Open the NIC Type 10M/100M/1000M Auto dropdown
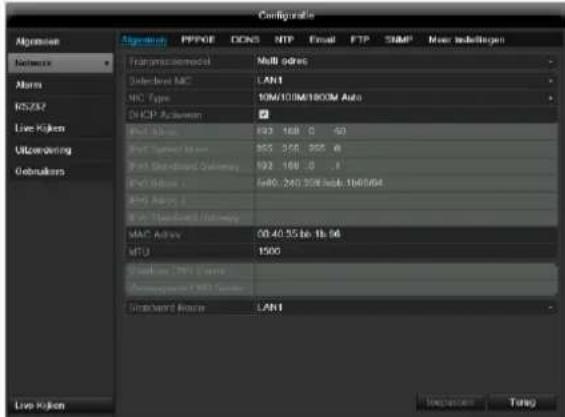Viewport: 565px width, 417px height. coord(405,98)
